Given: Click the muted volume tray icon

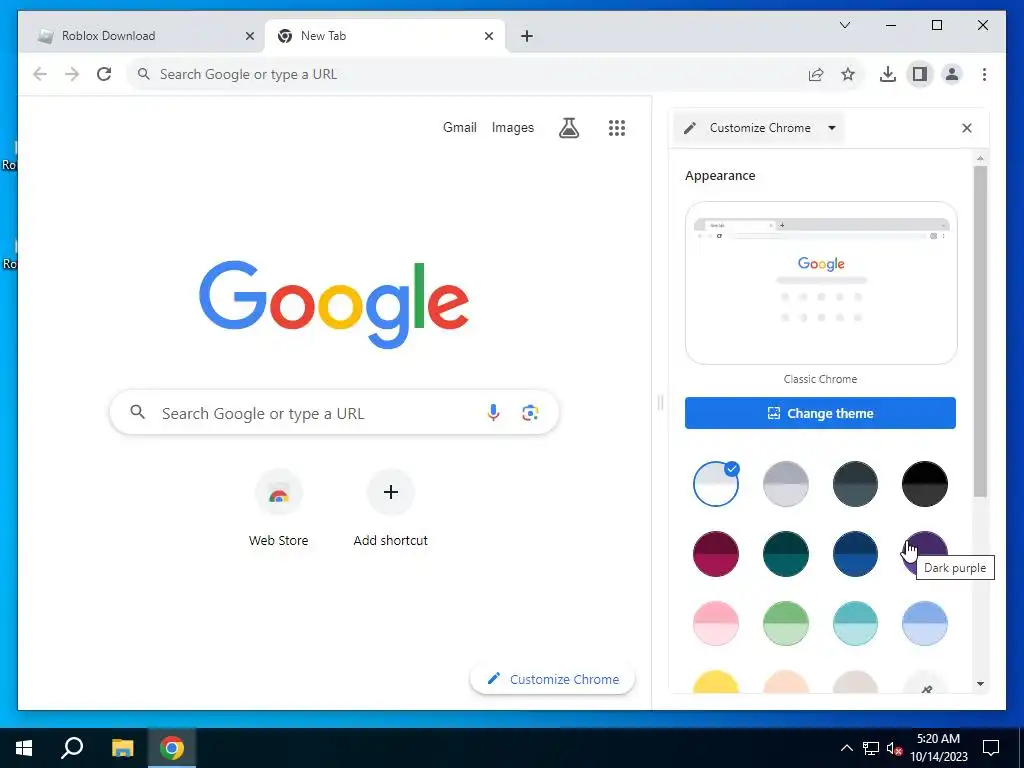Looking at the screenshot, I should click(894, 748).
